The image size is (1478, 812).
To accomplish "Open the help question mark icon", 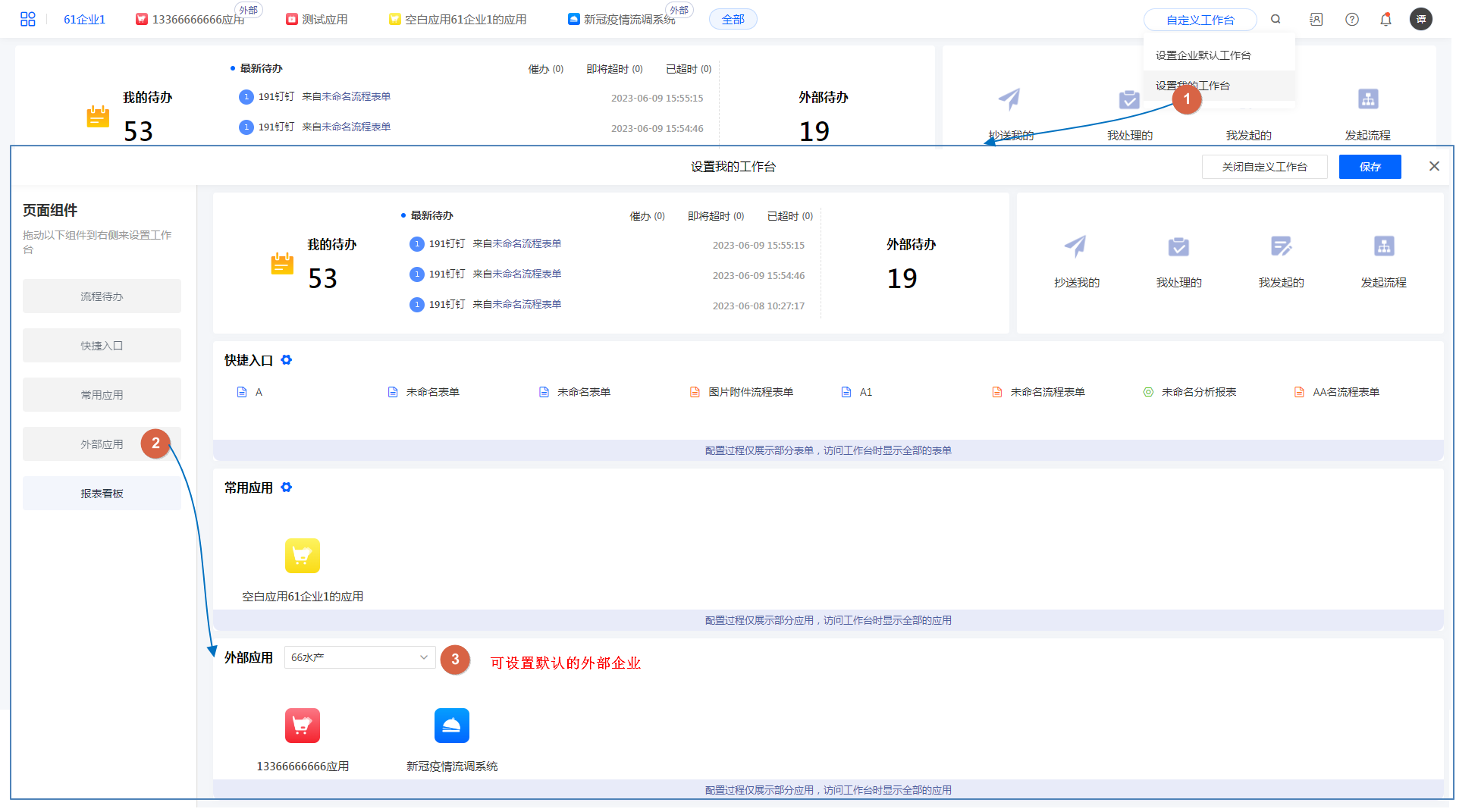I will [1351, 20].
